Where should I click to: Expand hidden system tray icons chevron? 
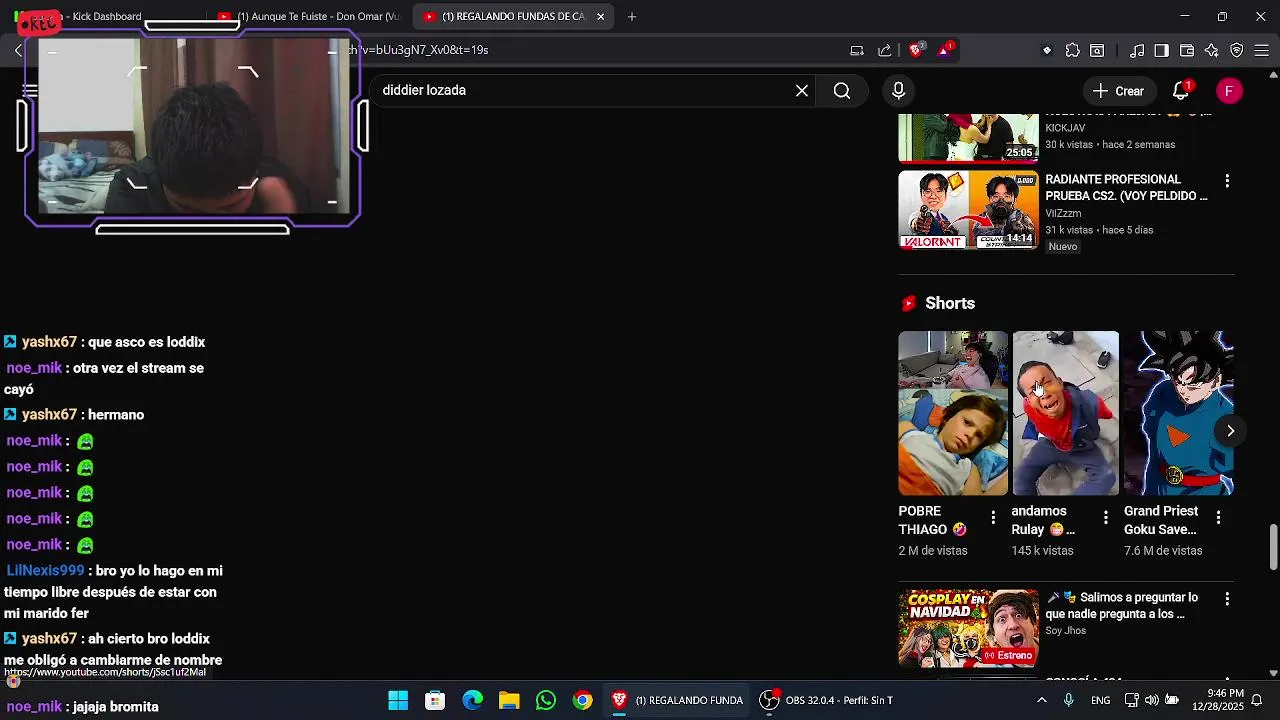point(1042,700)
